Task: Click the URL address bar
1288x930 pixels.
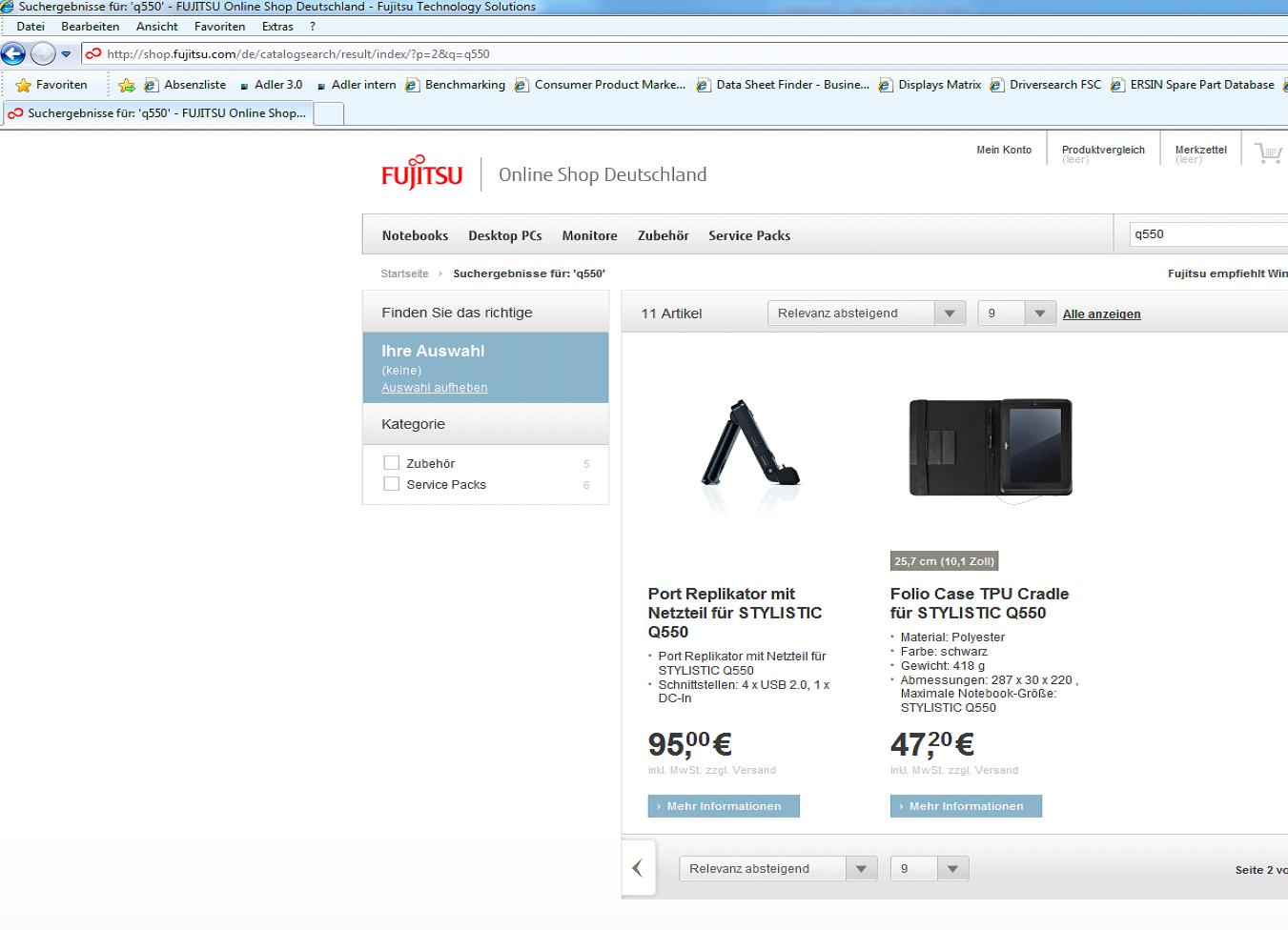Action: click(686, 54)
